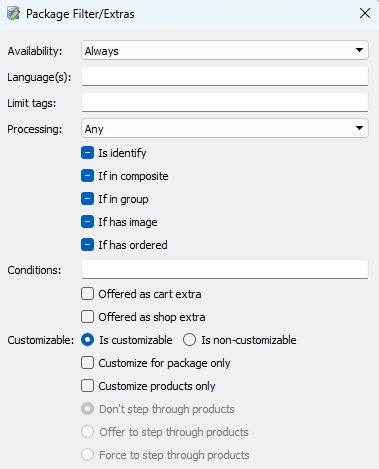Select Offer to step through products option

[x=88, y=432]
